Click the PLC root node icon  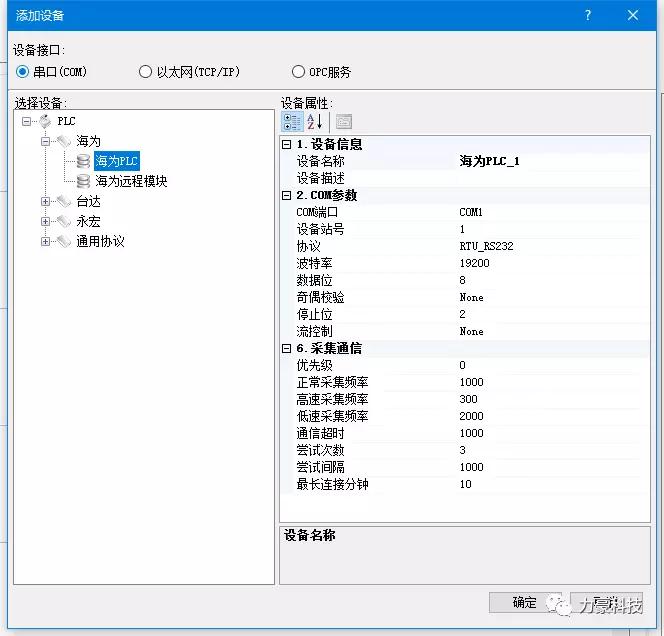45,121
